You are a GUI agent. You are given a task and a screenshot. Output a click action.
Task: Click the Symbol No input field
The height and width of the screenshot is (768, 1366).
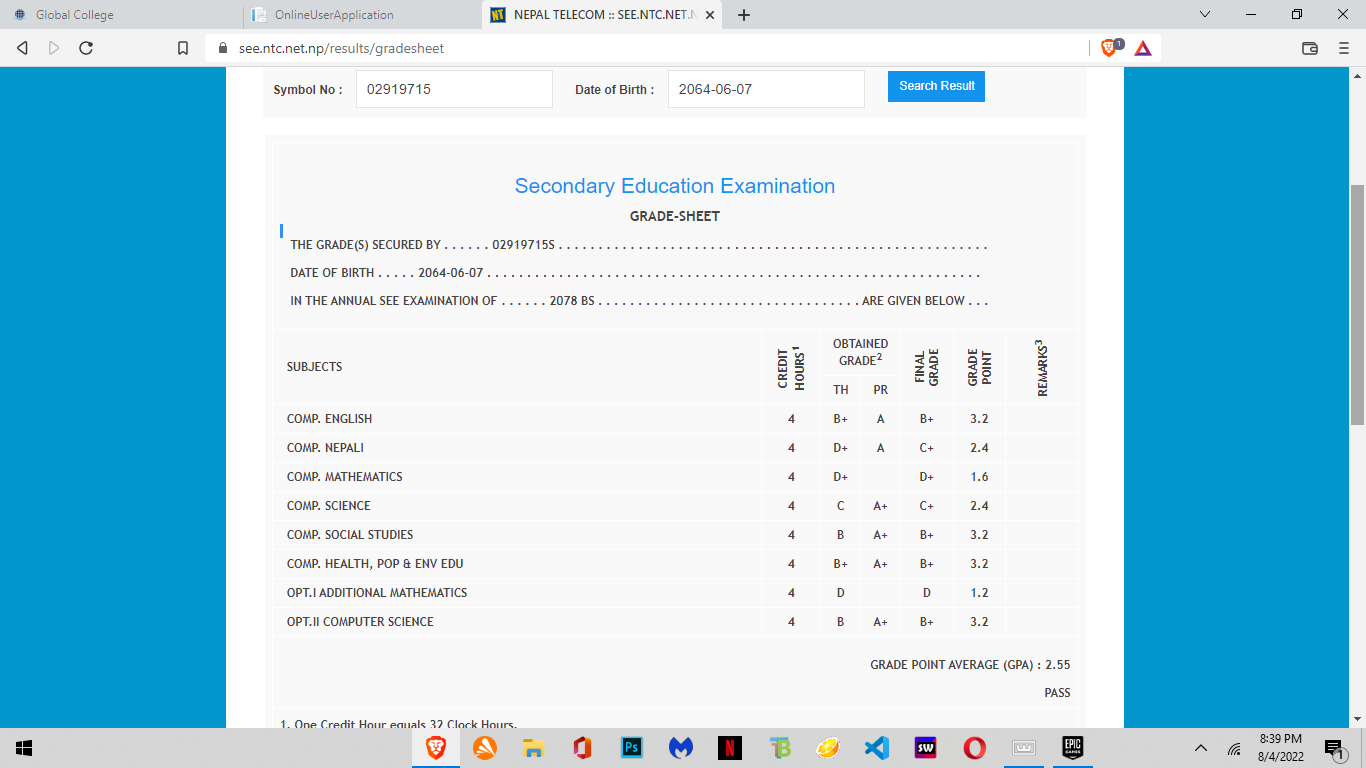pyautogui.click(x=454, y=89)
